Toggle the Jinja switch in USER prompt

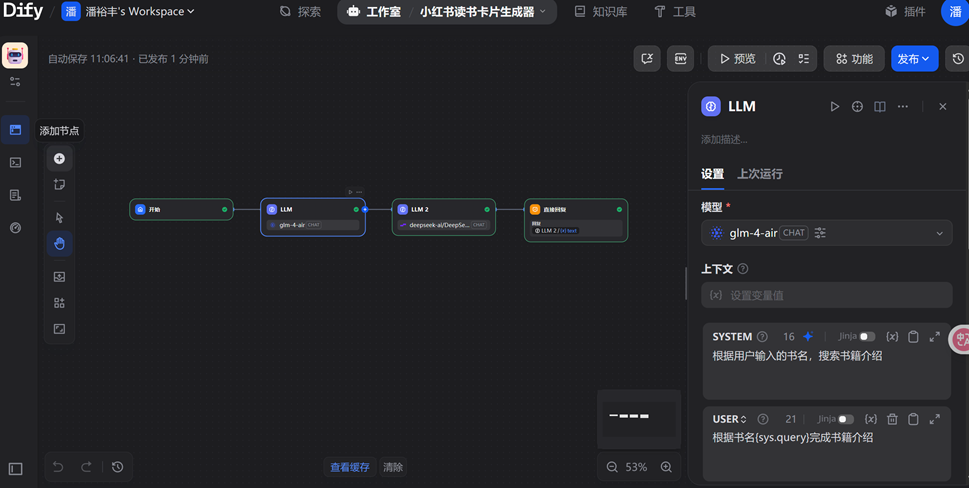coord(846,419)
